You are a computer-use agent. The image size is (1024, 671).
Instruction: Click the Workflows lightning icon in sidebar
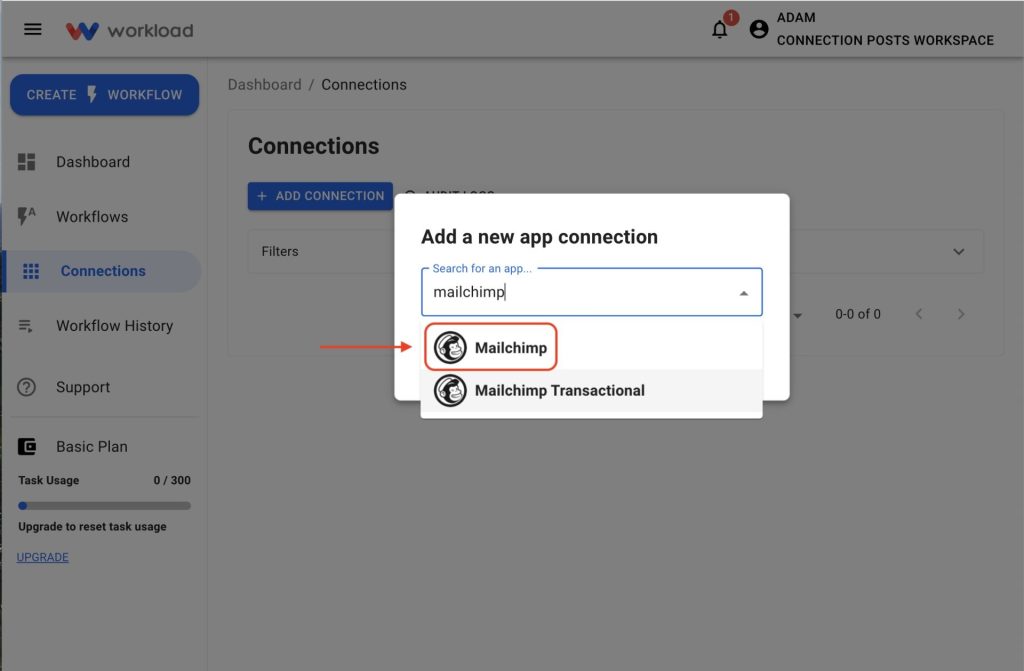coord(26,216)
